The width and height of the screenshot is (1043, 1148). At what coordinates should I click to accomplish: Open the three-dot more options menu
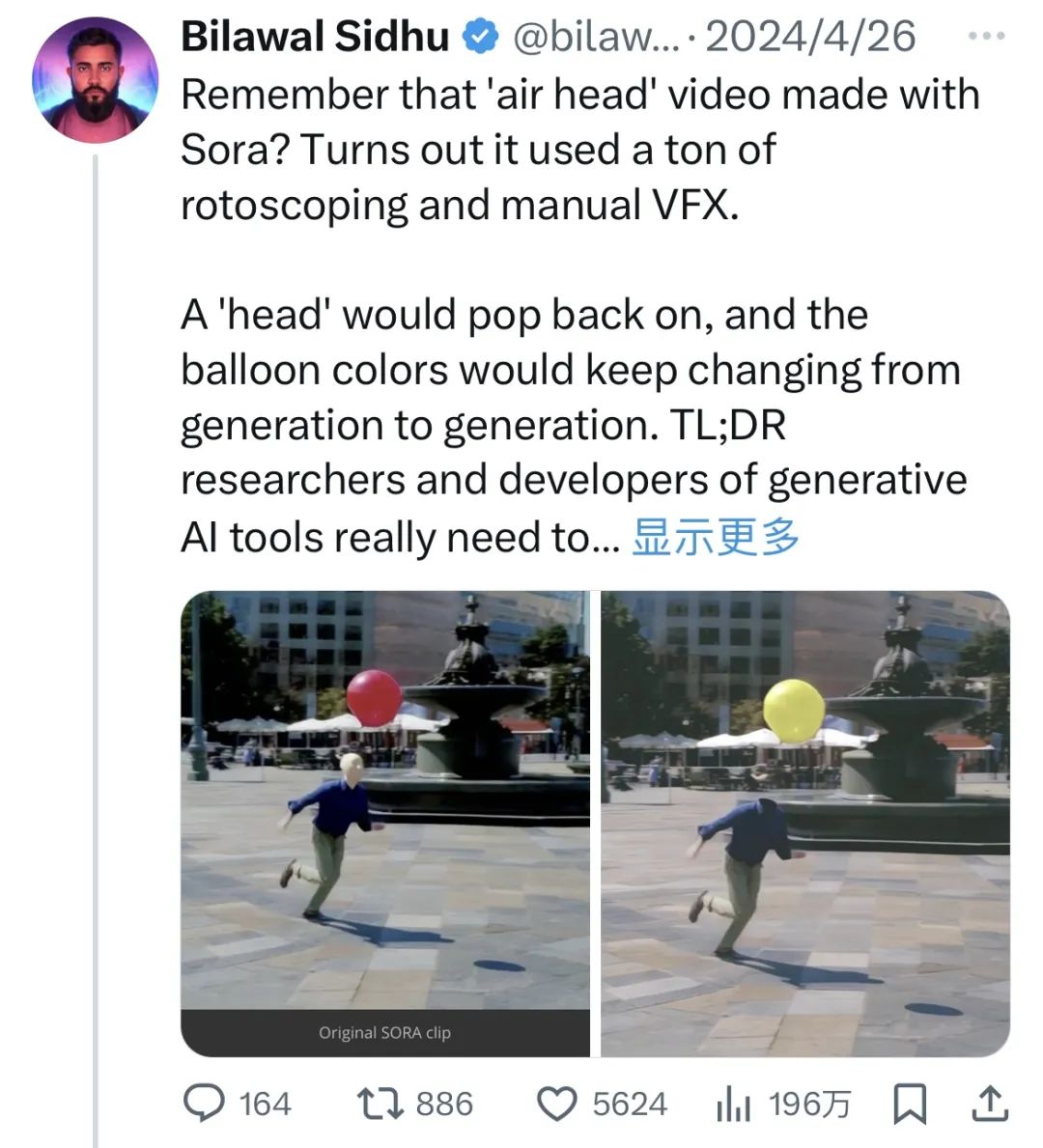coord(986,35)
